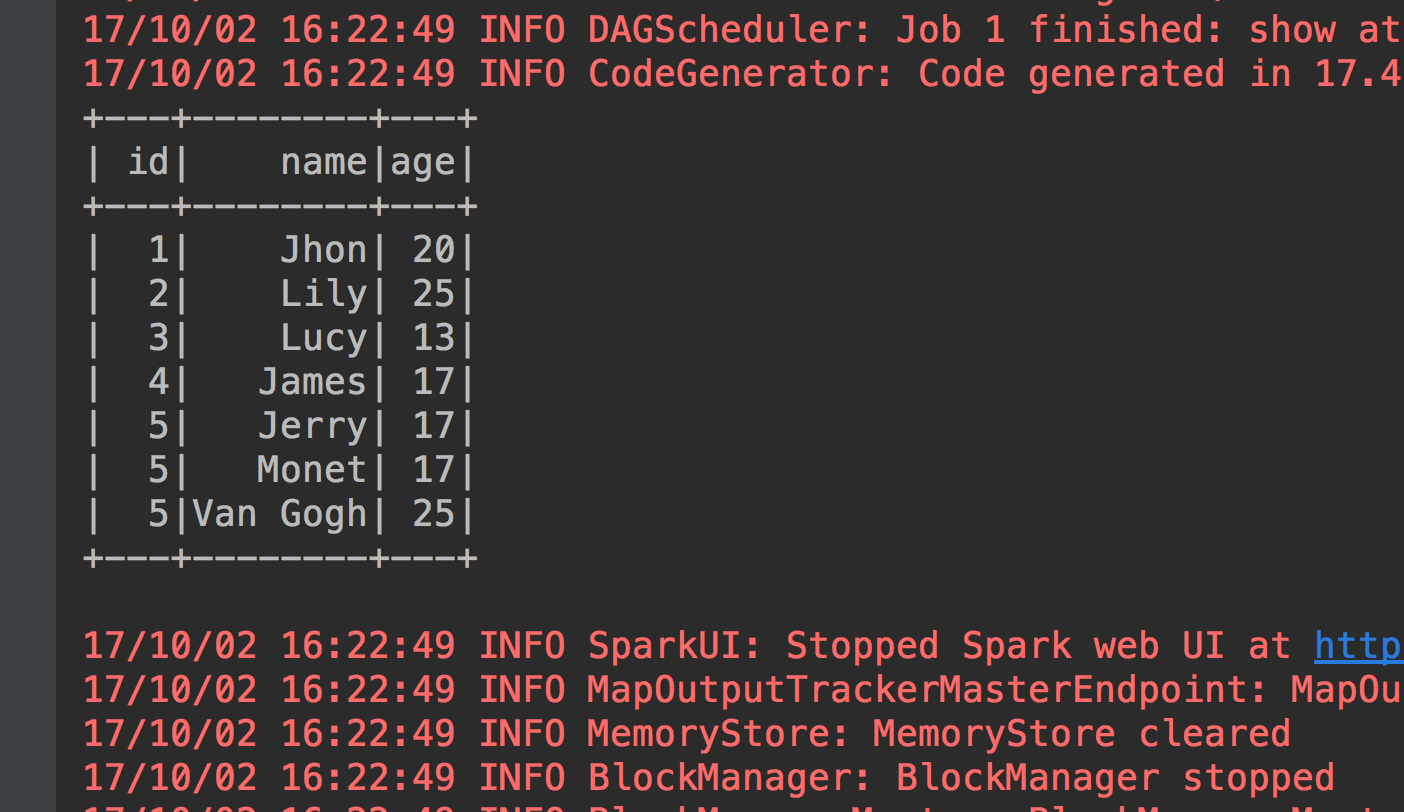Click the DAGScheduler Job 1 finished log line
This screenshot has width=1404, height=812.
(743, 30)
